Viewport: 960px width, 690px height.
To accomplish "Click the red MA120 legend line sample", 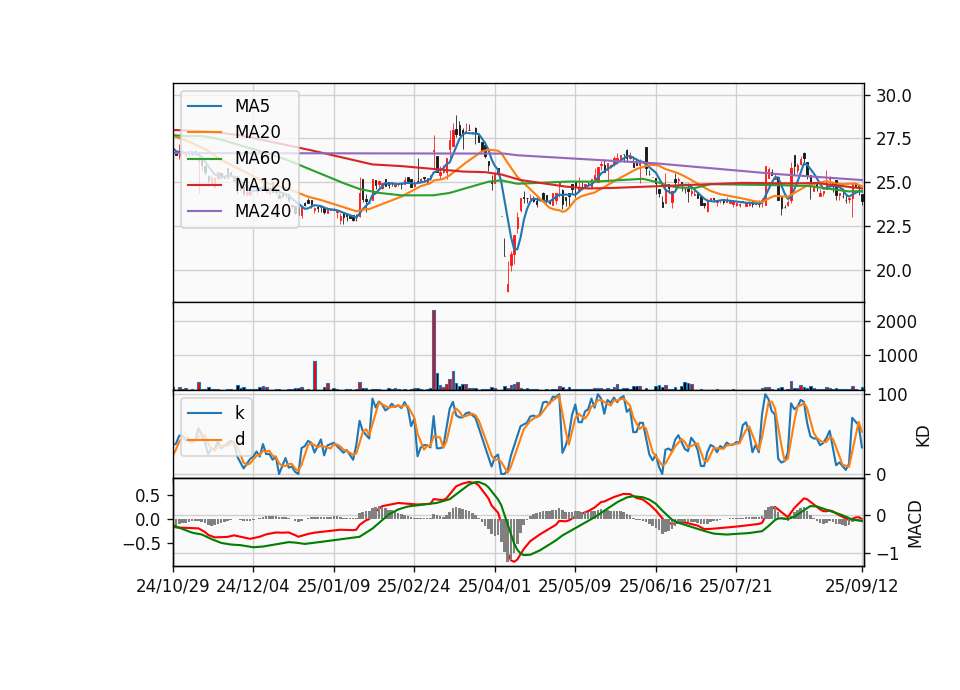I will (x=204, y=185).
